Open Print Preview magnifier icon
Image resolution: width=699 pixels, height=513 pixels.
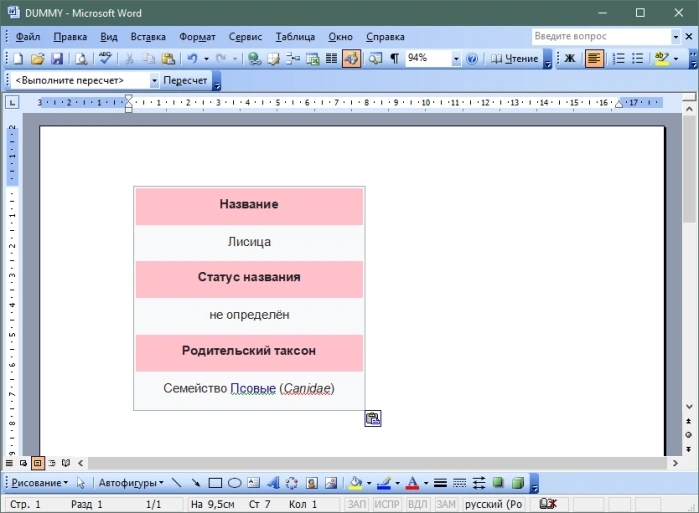[x=81, y=58]
